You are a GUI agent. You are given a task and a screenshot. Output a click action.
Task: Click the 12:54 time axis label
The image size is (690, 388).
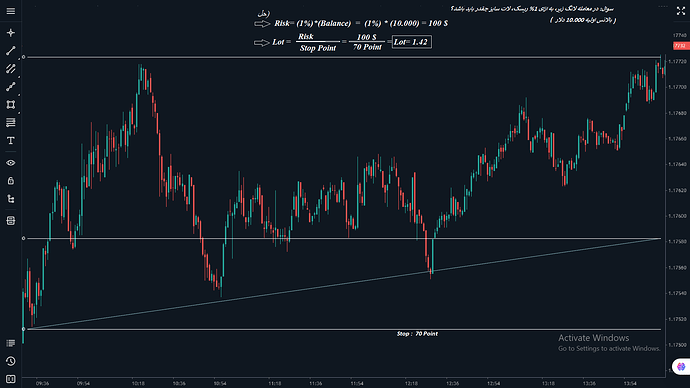493,383
